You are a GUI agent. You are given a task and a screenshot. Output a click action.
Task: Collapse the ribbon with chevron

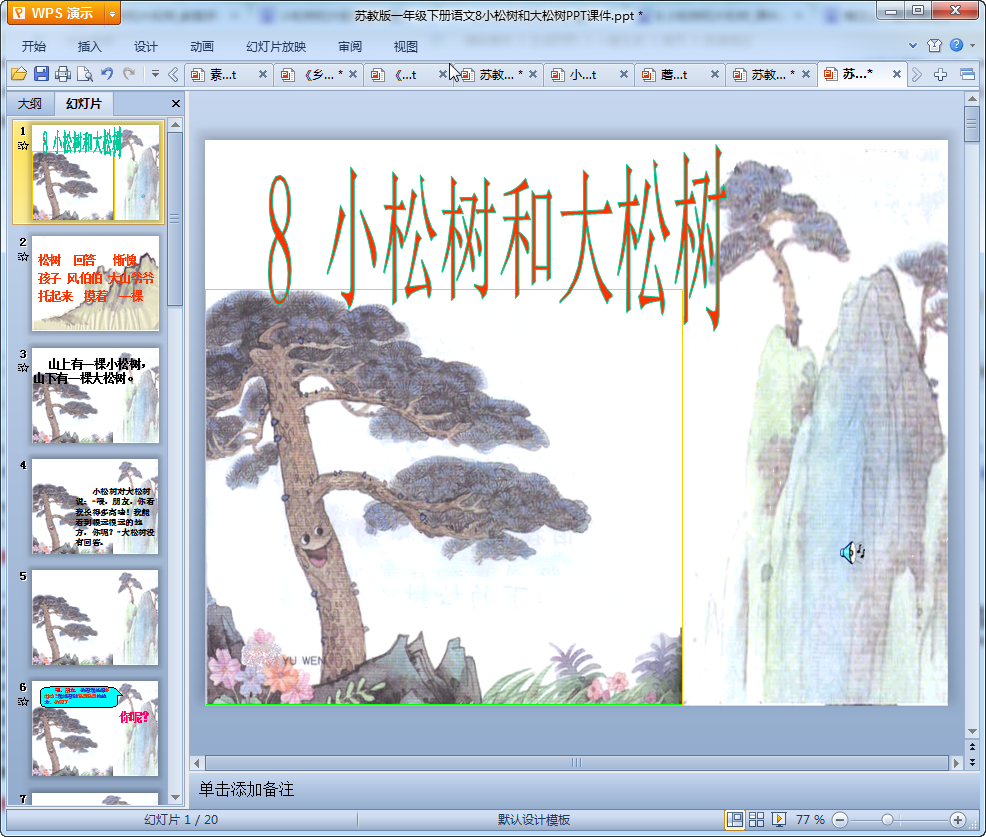point(913,45)
